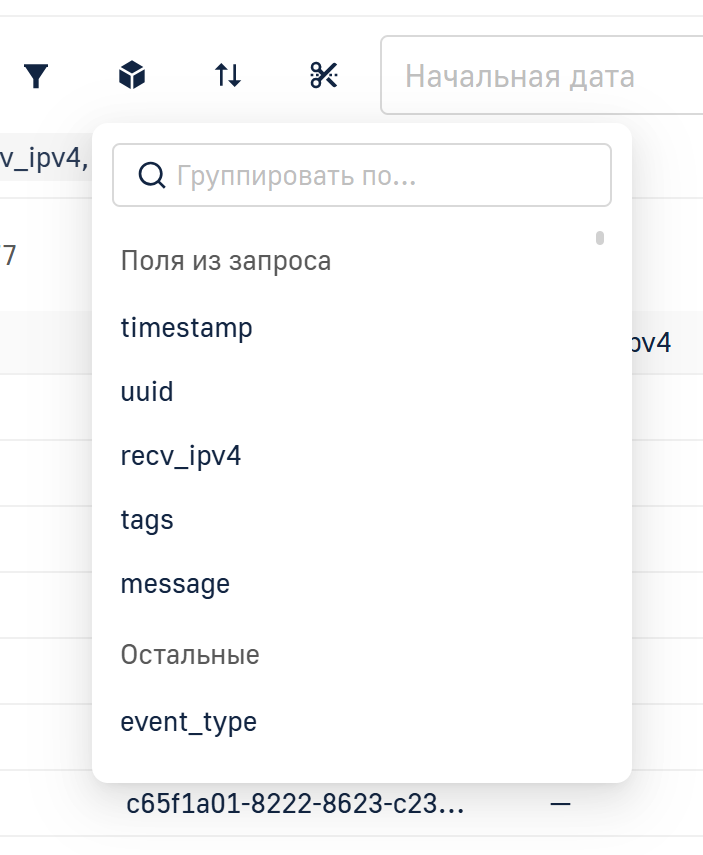Pick 'tags' from the field list

coord(147,520)
